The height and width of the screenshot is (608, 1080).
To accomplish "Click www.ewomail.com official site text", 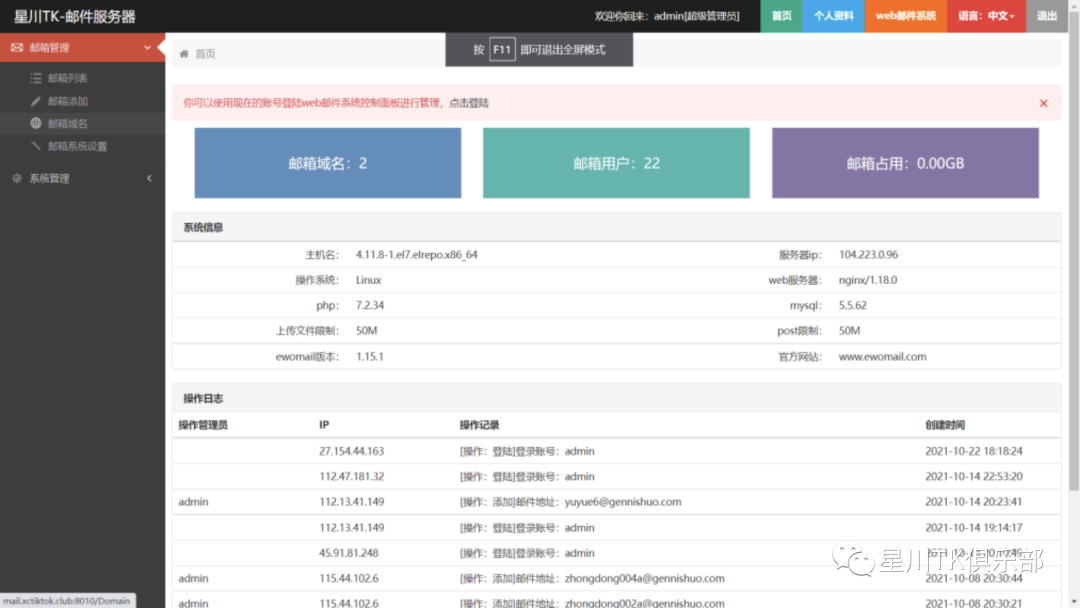I will [882, 357].
